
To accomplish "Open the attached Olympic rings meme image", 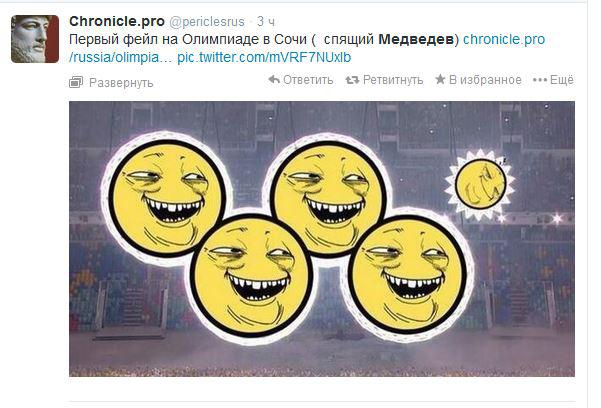I will click(322, 239).
